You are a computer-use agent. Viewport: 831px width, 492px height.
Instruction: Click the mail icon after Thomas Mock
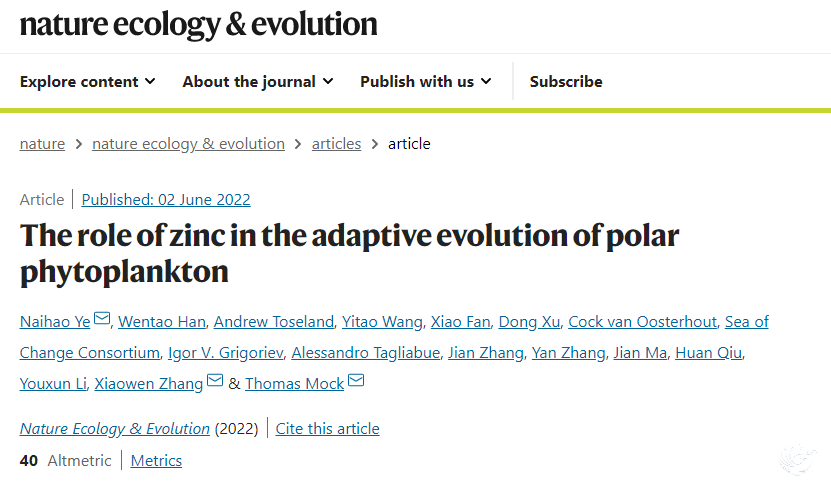356,380
